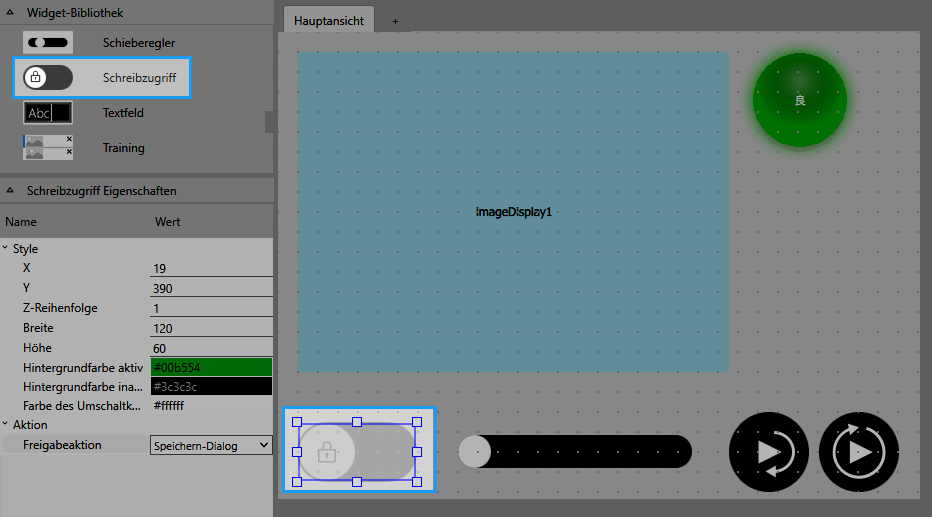932x517 pixels.
Task: Toggle the write-access lock switch on canvas
Action: tap(356, 452)
